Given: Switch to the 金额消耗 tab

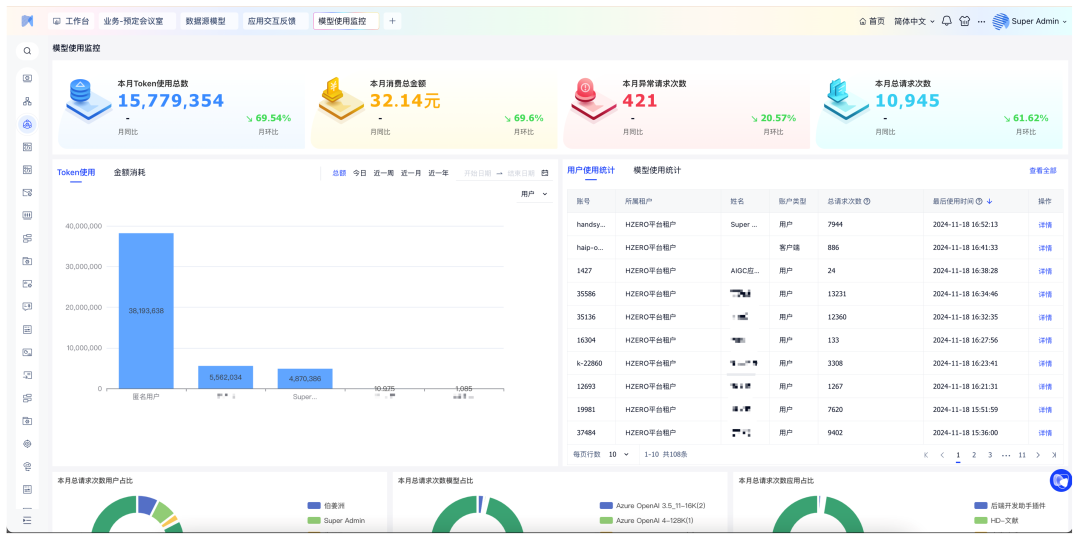Looking at the screenshot, I should (x=129, y=172).
